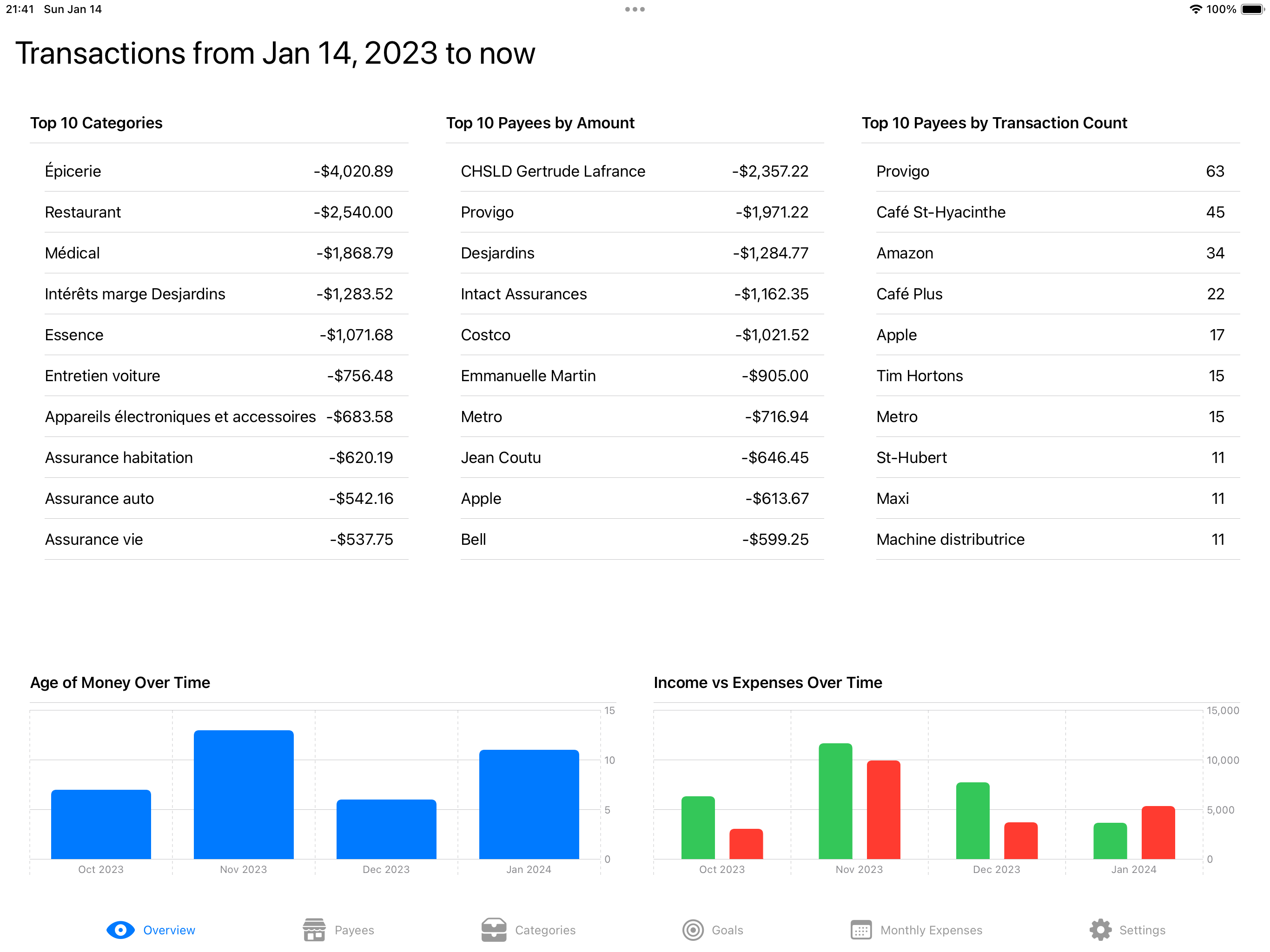Tap the green Oct 2023 income bar
The image size is (1270, 952).
tap(698, 827)
